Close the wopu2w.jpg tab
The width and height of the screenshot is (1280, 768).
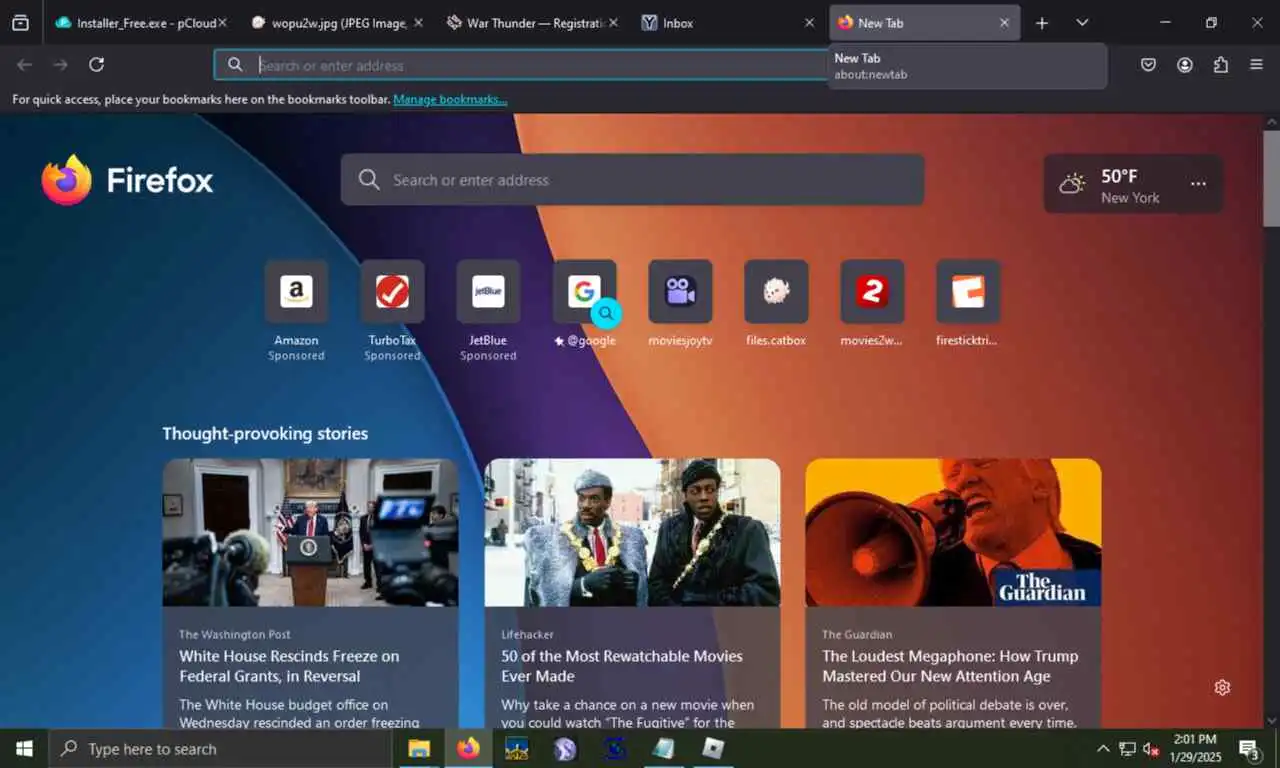coord(418,22)
